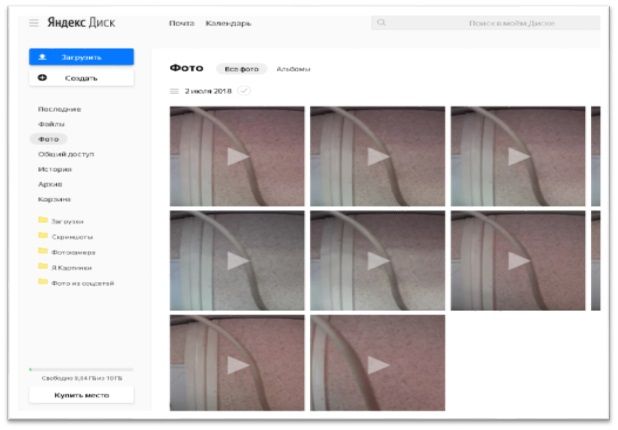Image resolution: width=618 pixels, height=430 pixels.
Task: Click the folder icon next to Я.Картинки
Action: click(43, 266)
